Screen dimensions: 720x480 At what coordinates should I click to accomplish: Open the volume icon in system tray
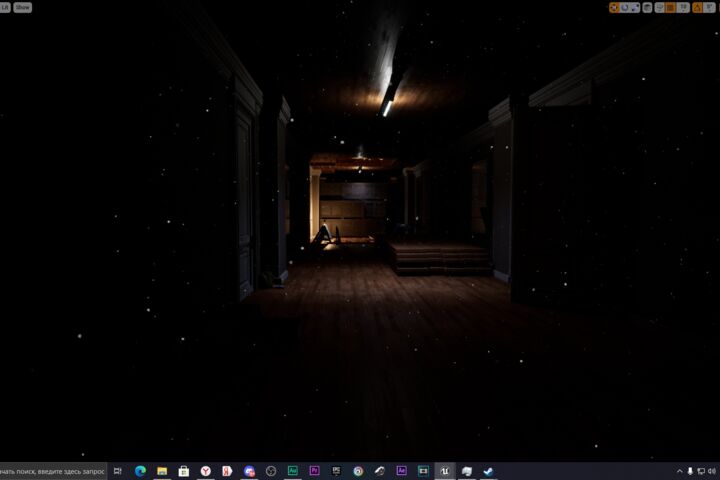pyautogui.click(x=712, y=471)
